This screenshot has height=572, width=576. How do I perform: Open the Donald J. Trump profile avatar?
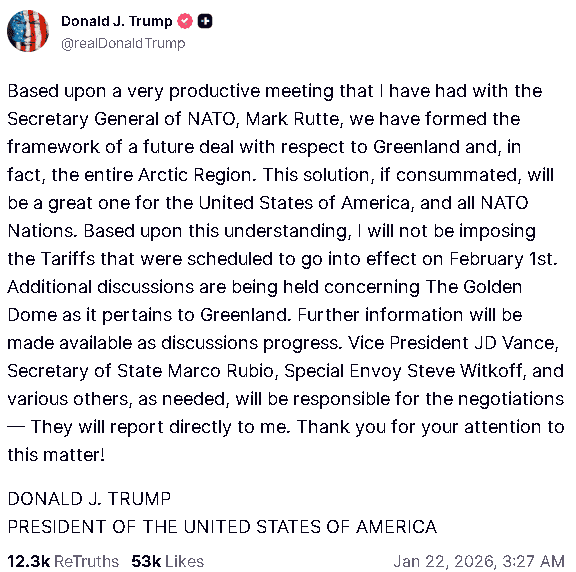(x=28, y=31)
